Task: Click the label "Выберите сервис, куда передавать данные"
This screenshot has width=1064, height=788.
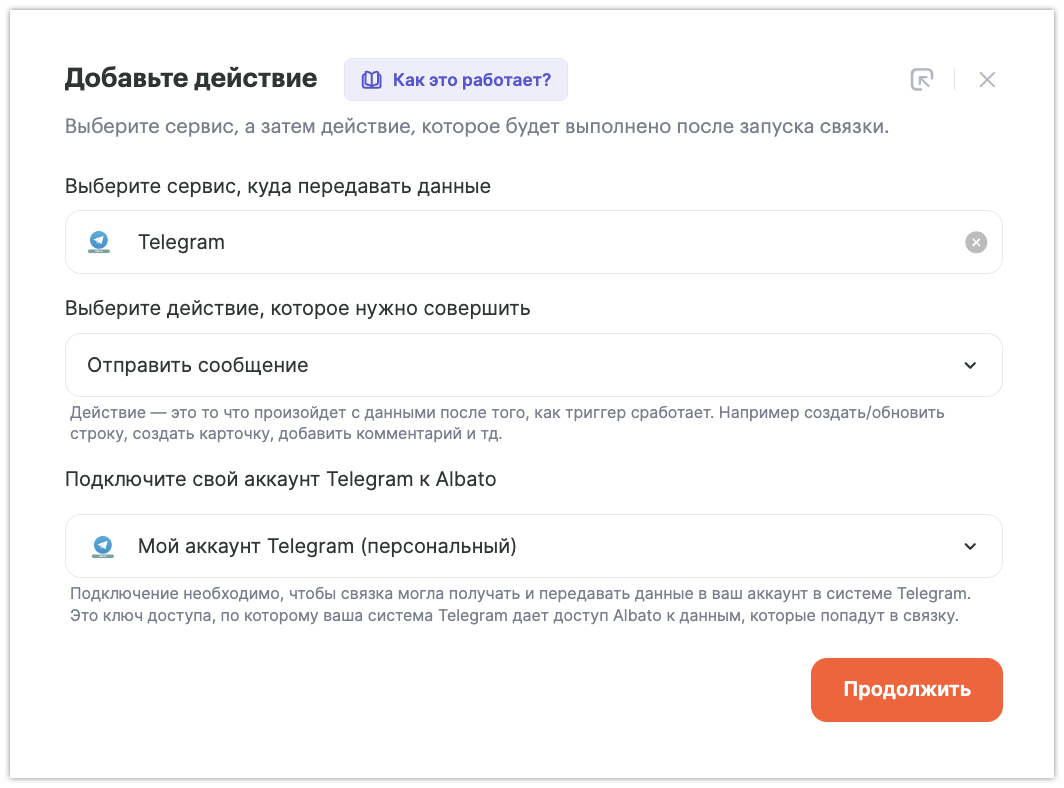Action: (278, 186)
